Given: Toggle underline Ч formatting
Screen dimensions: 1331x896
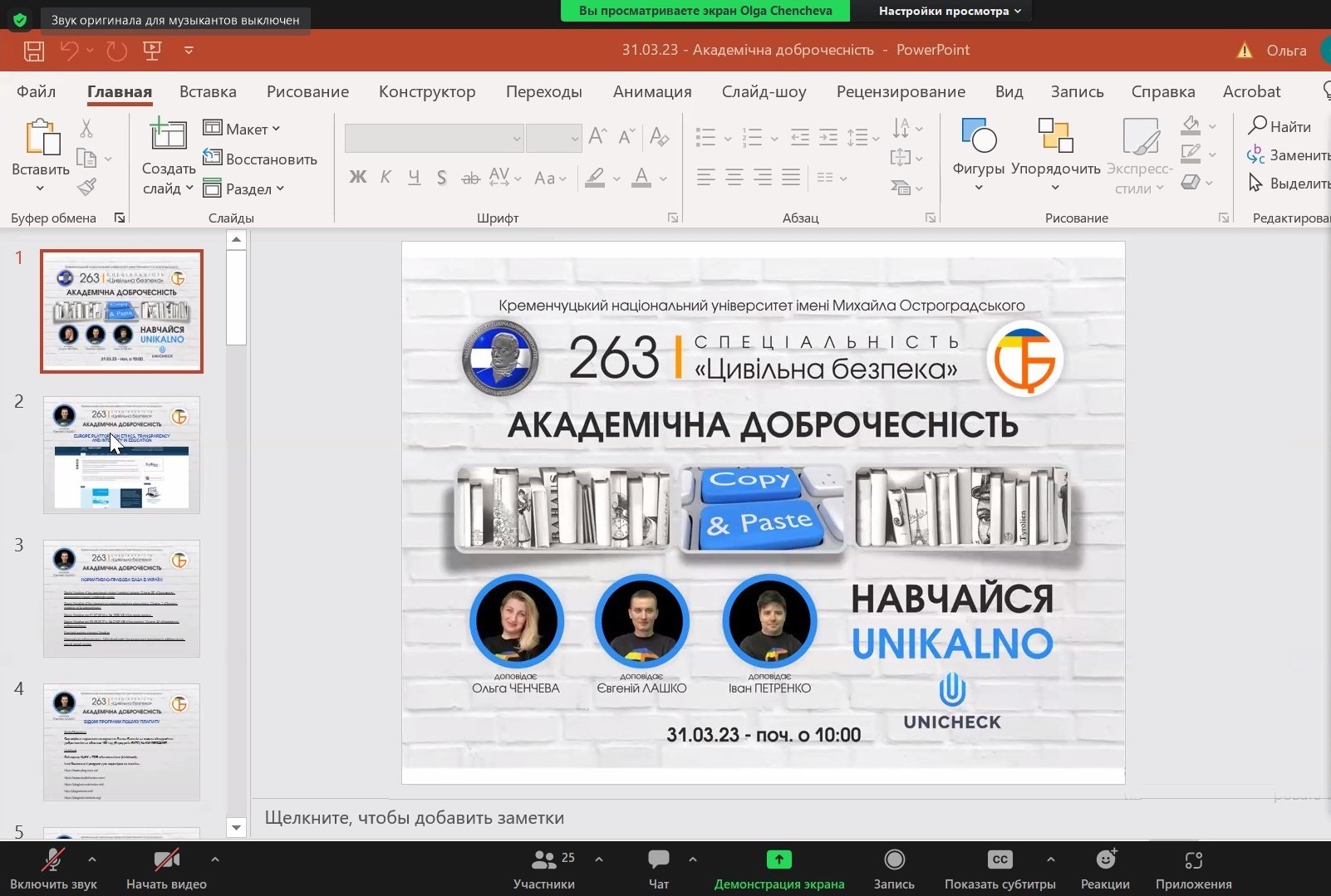Looking at the screenshot, I should pos(414,177).
